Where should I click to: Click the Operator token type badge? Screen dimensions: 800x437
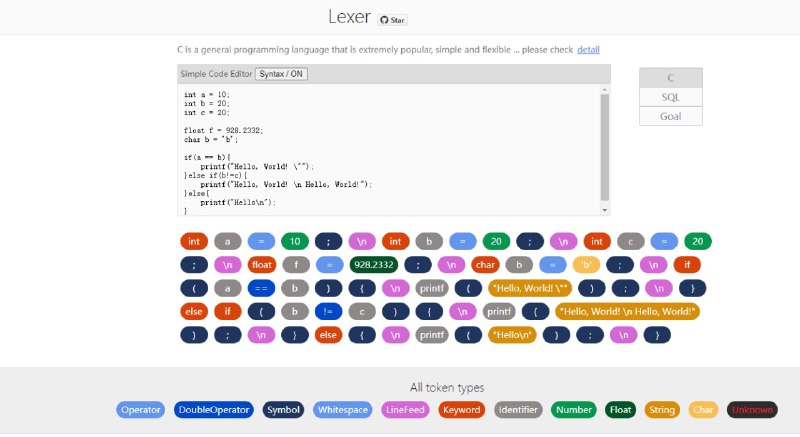[x=141, y=410]
